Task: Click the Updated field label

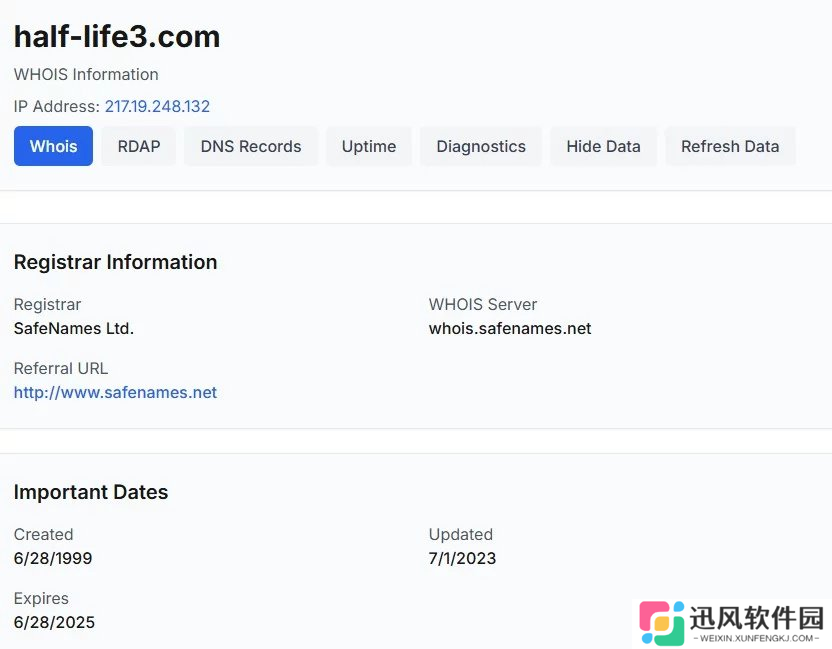Action: 461,534
